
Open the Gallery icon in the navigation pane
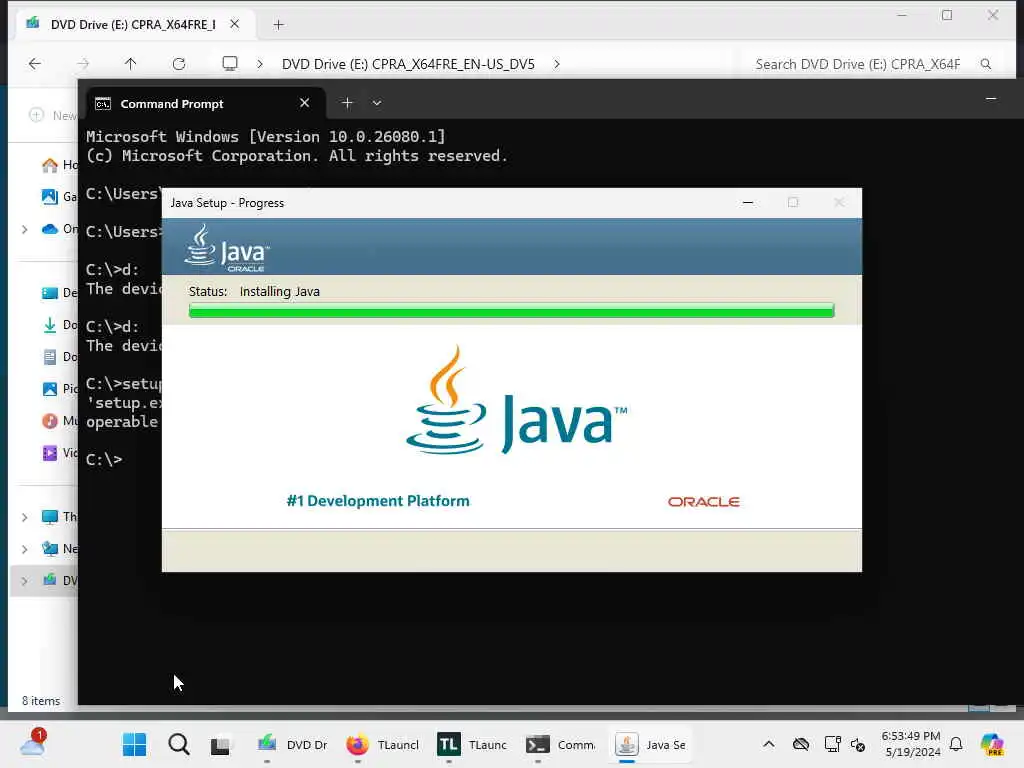coord(50,197)
